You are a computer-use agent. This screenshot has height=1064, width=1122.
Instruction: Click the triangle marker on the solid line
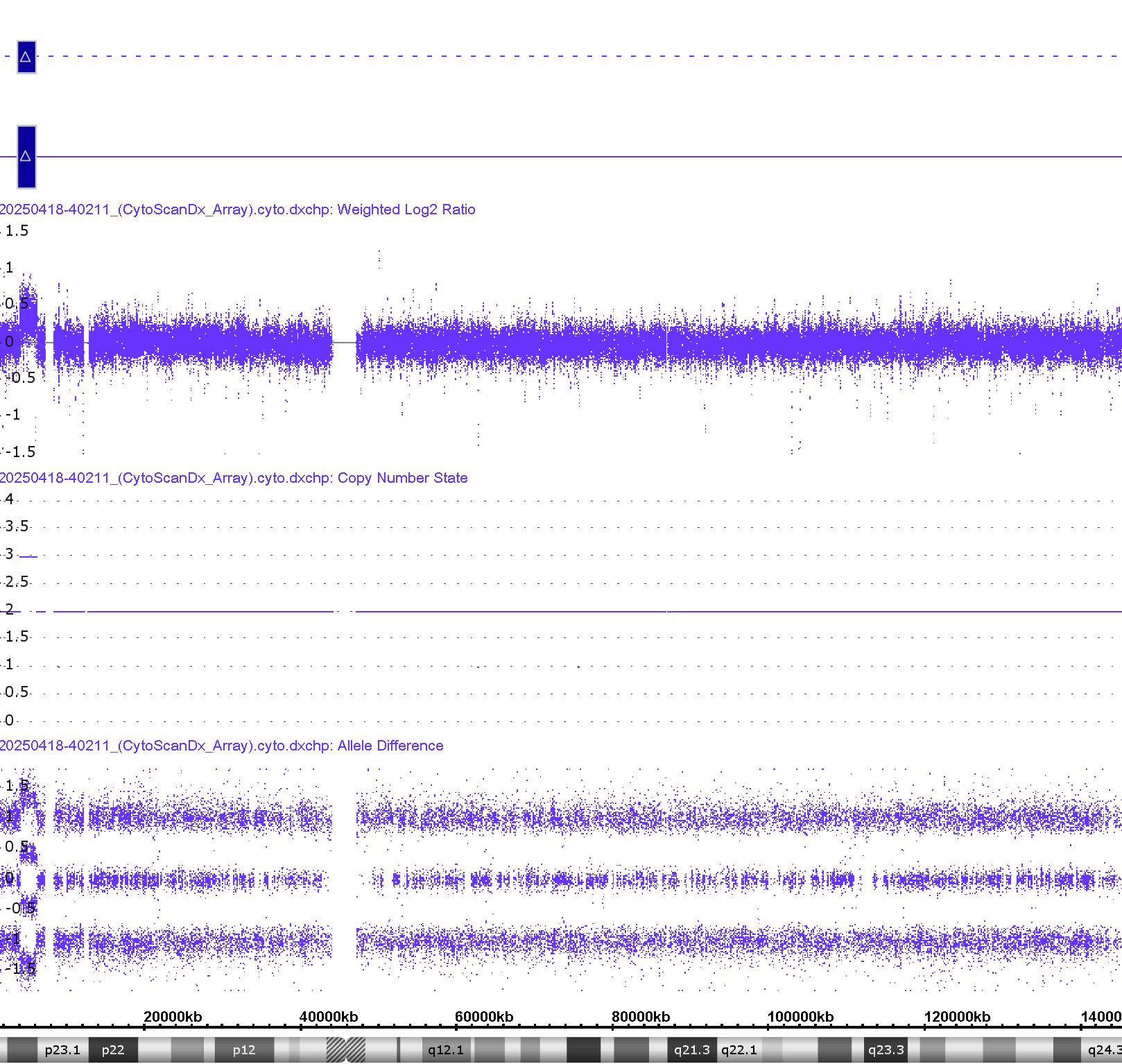(x=26, y=157)
